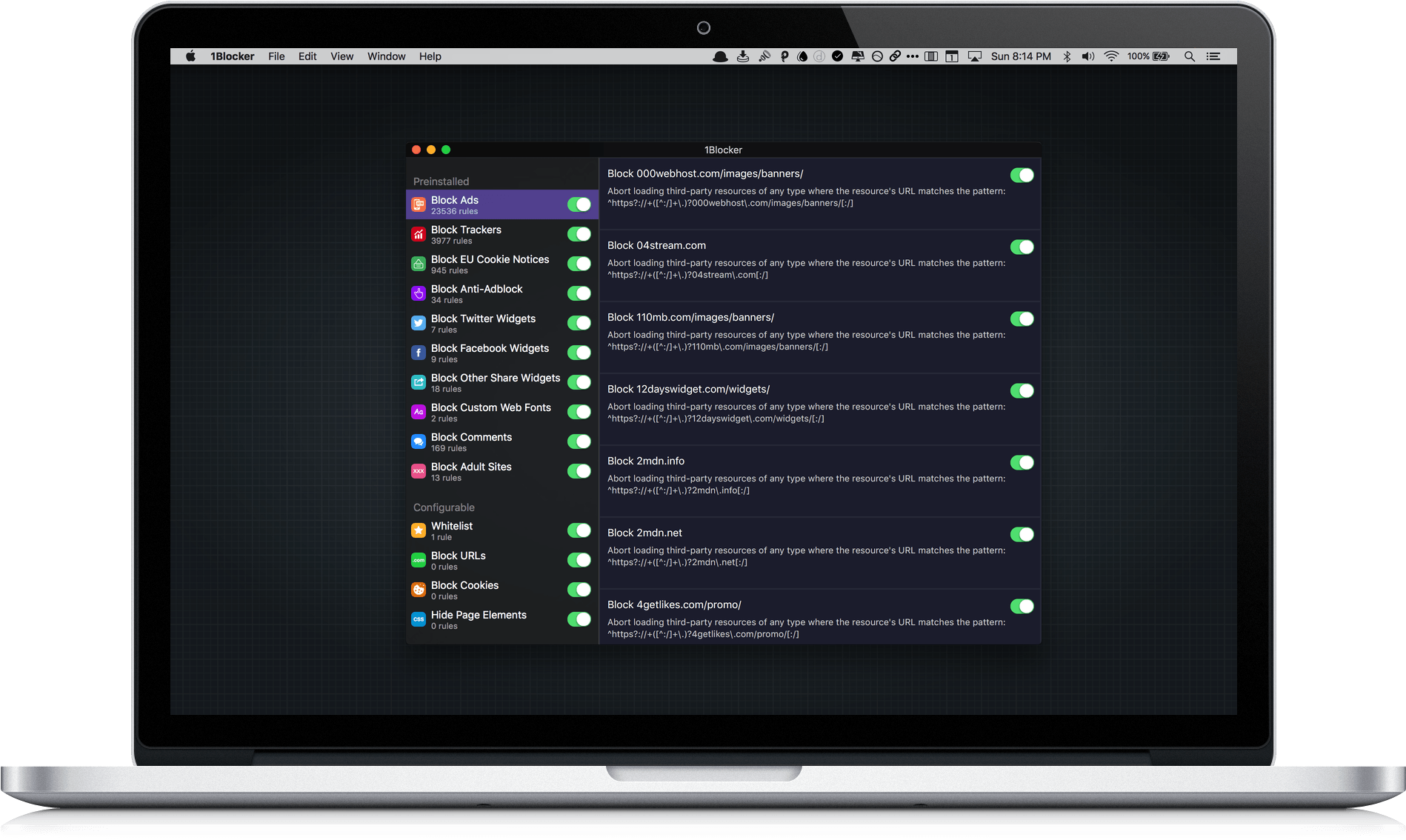This screenshot has width=1406, height=840.
Task: Open the 1Blocker application menu
Action: click(232, 56)
